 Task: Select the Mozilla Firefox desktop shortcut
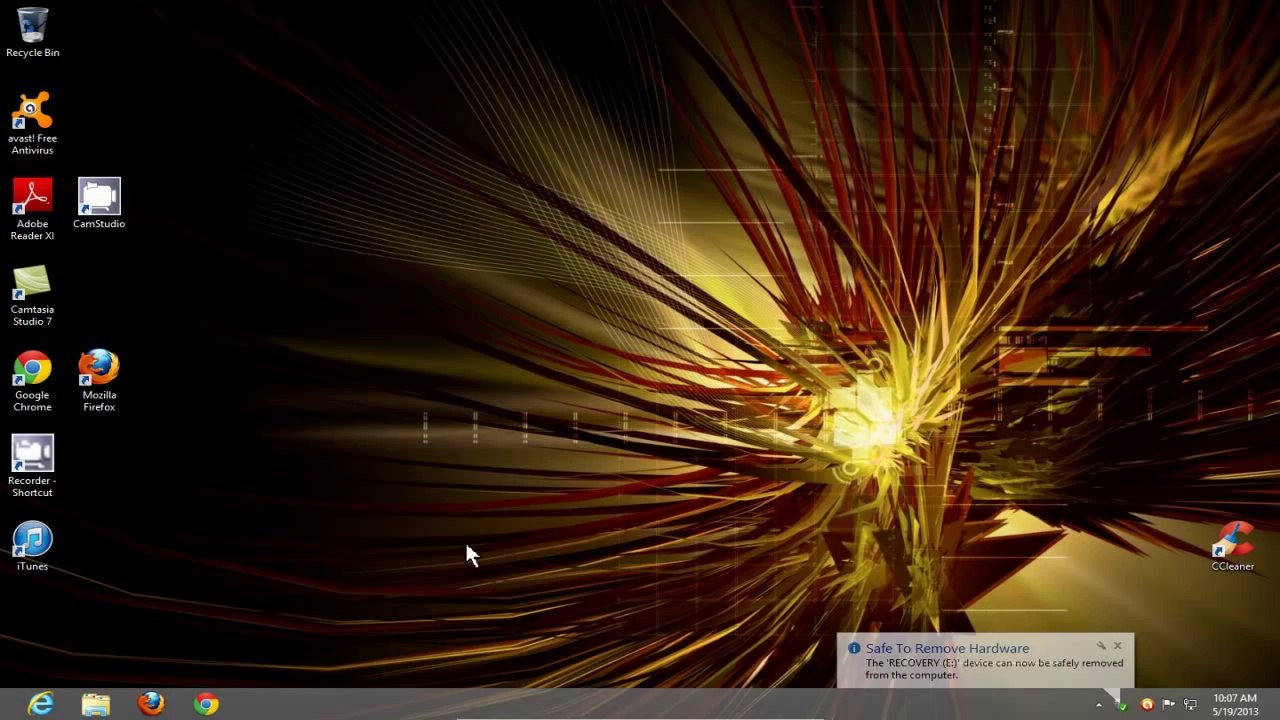pyautogui.click(x=99, y=381)
